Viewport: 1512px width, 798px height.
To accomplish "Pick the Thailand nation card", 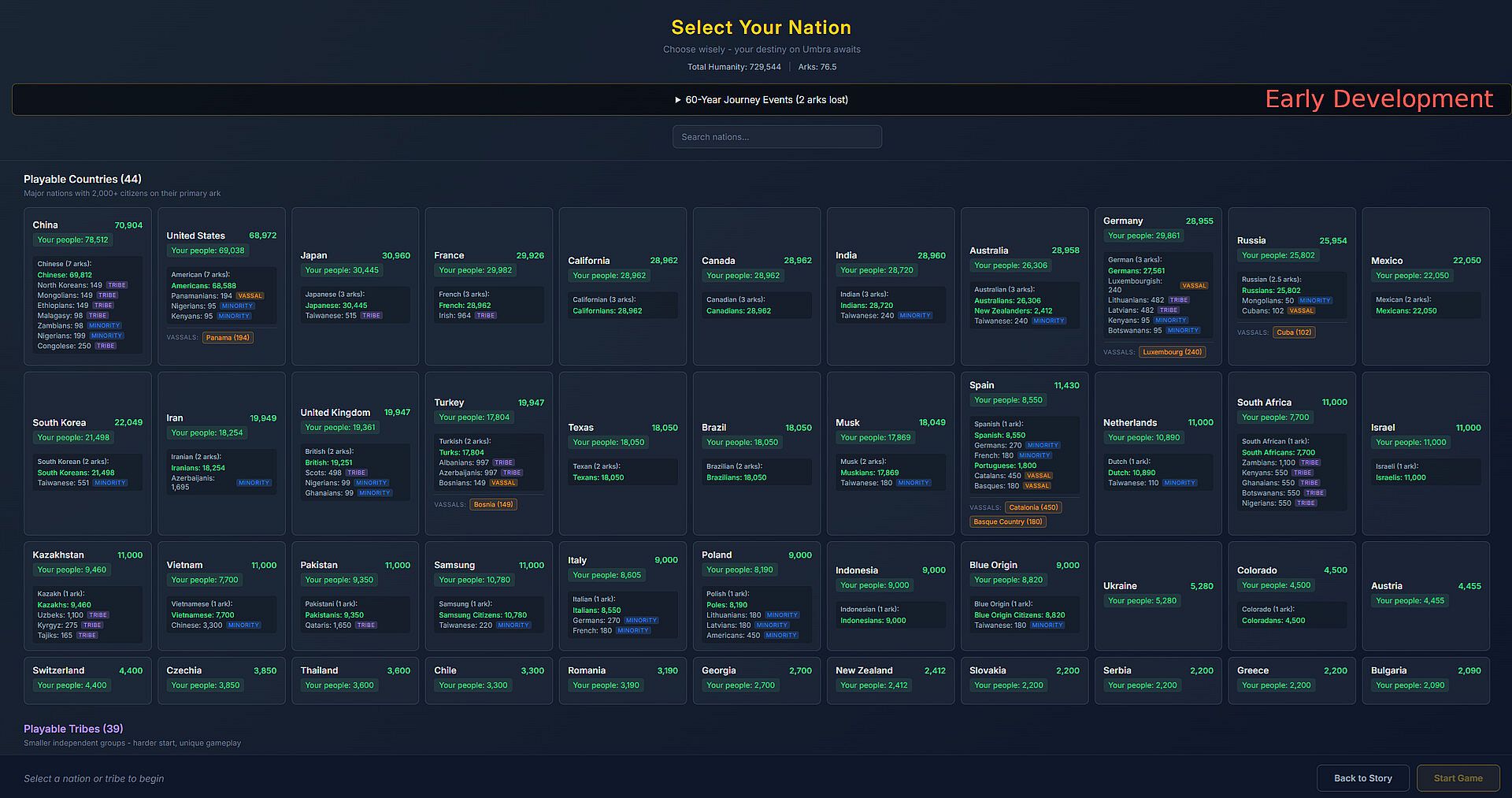I will 355,681.
